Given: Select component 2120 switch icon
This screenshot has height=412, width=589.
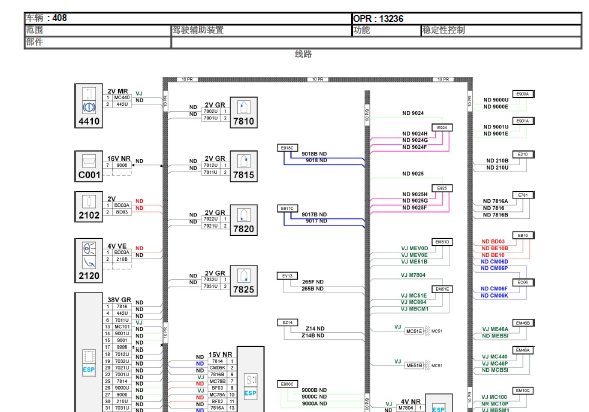Looking at the screenshot, I should tap(89, 260).
